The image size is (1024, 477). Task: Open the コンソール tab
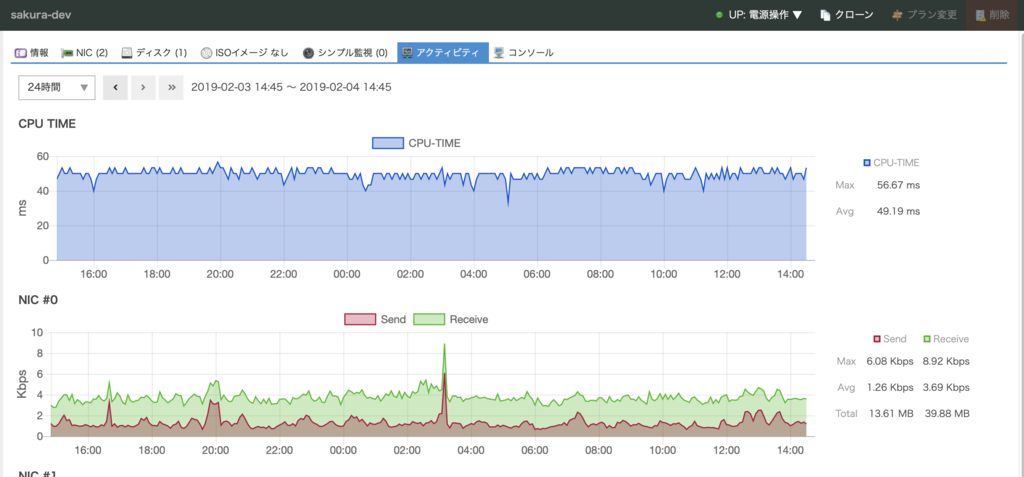coord(524,53)
